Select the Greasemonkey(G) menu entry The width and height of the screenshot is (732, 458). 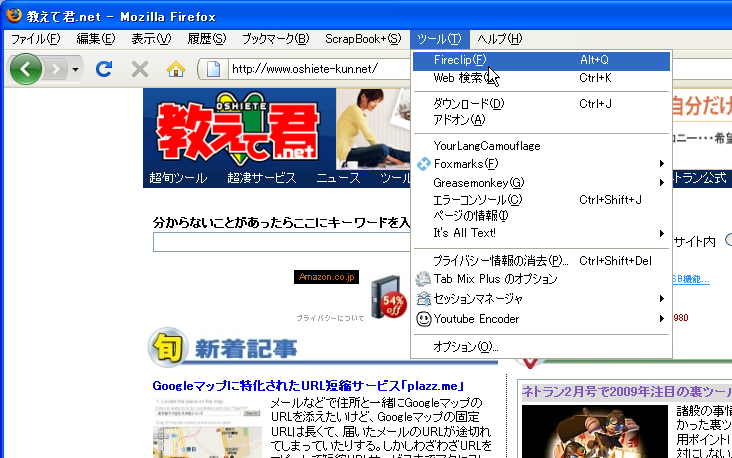point(542,183)
